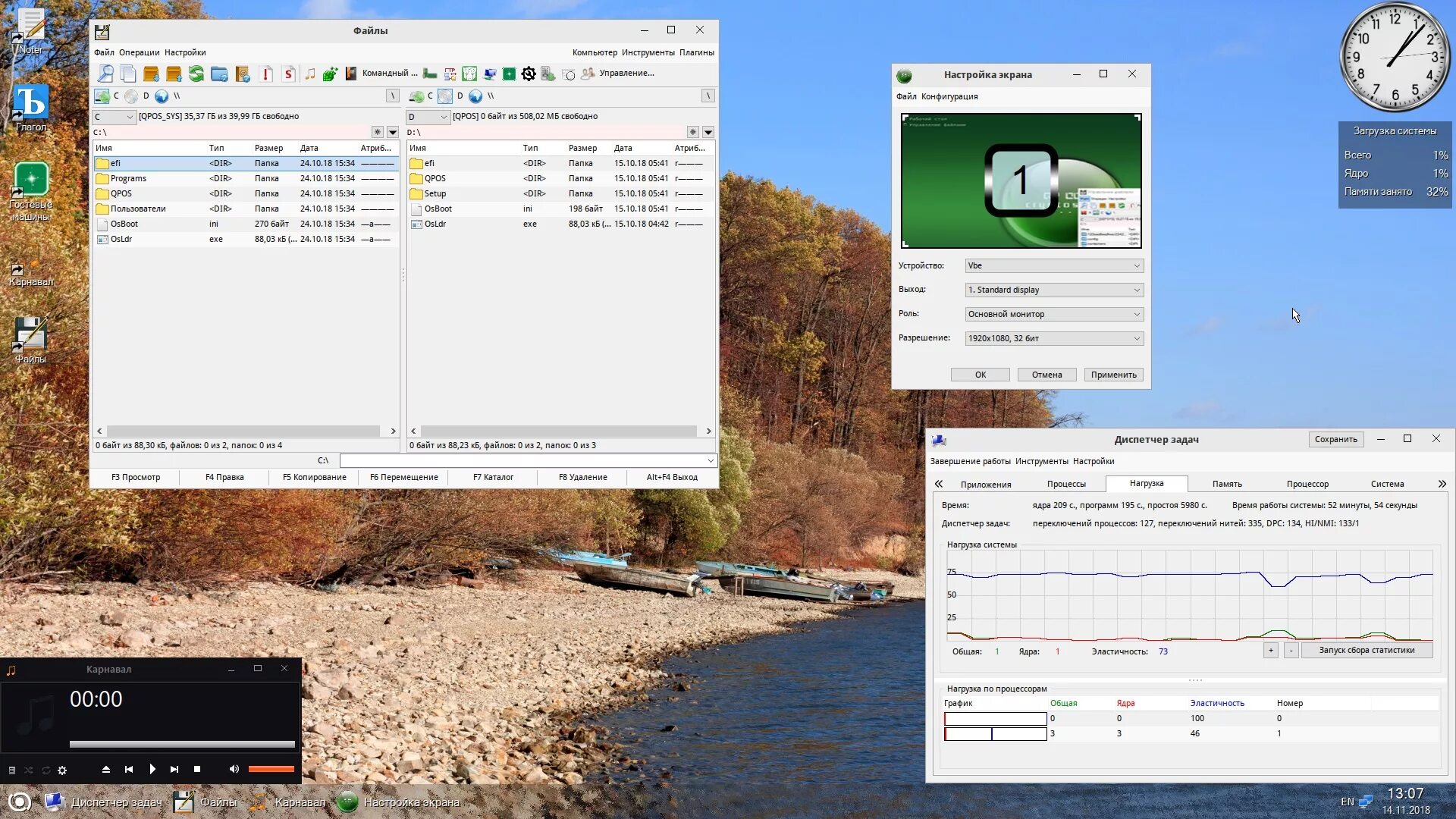
Task: Switch to the Процессы tab
Action: [x=1066, y=484]
